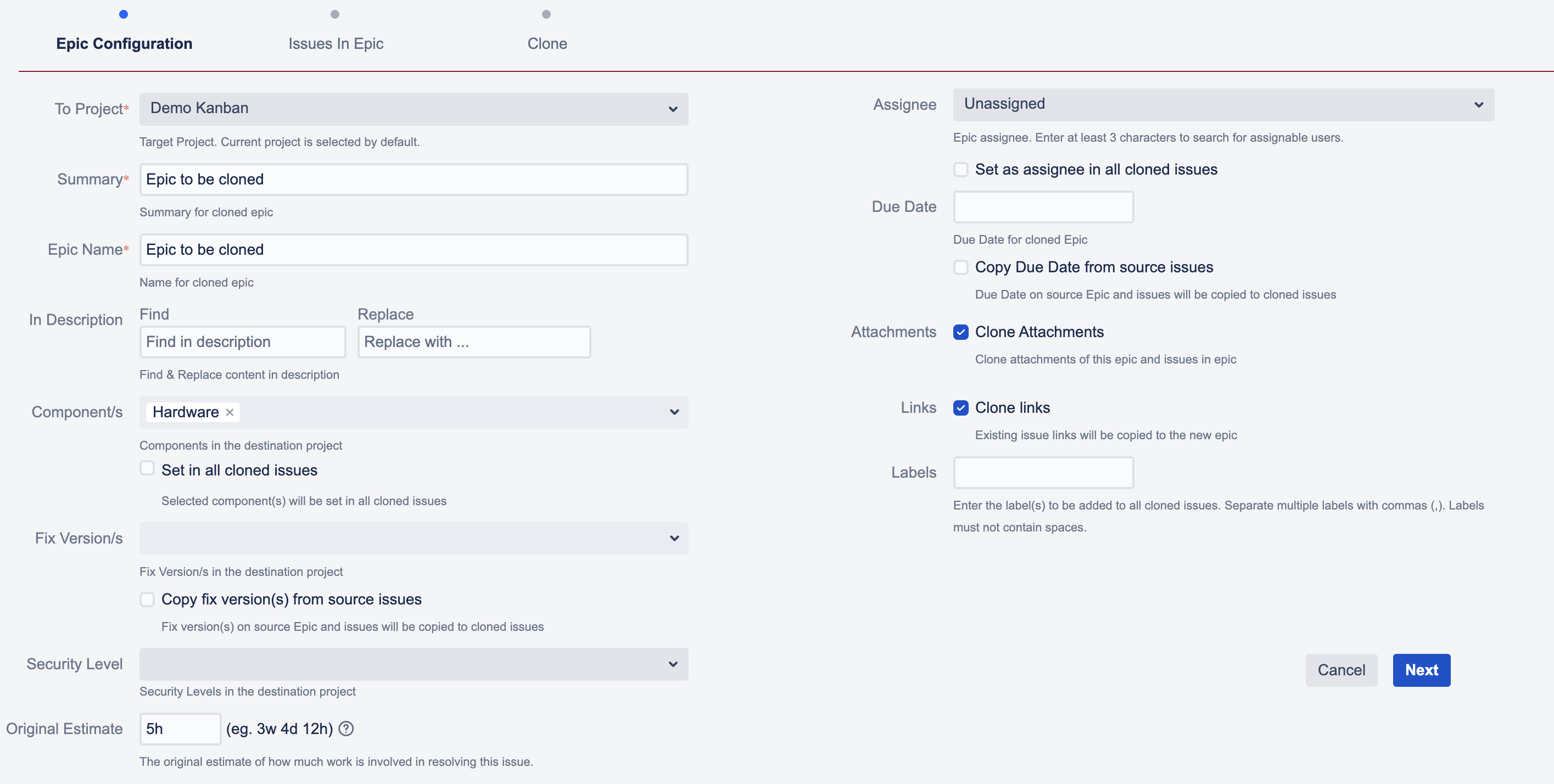Remove the Hardware component tag
This screenshot has height=784, width=1554.
pyautogui.click(x=230, y=412)
